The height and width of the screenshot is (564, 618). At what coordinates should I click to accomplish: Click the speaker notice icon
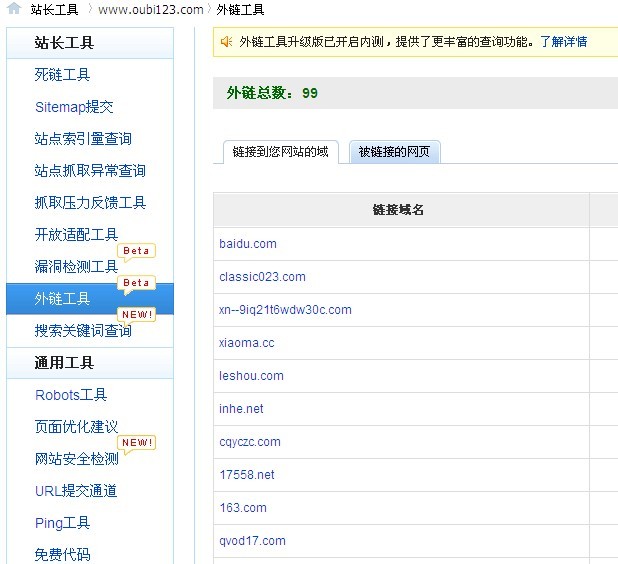(227, 42)
